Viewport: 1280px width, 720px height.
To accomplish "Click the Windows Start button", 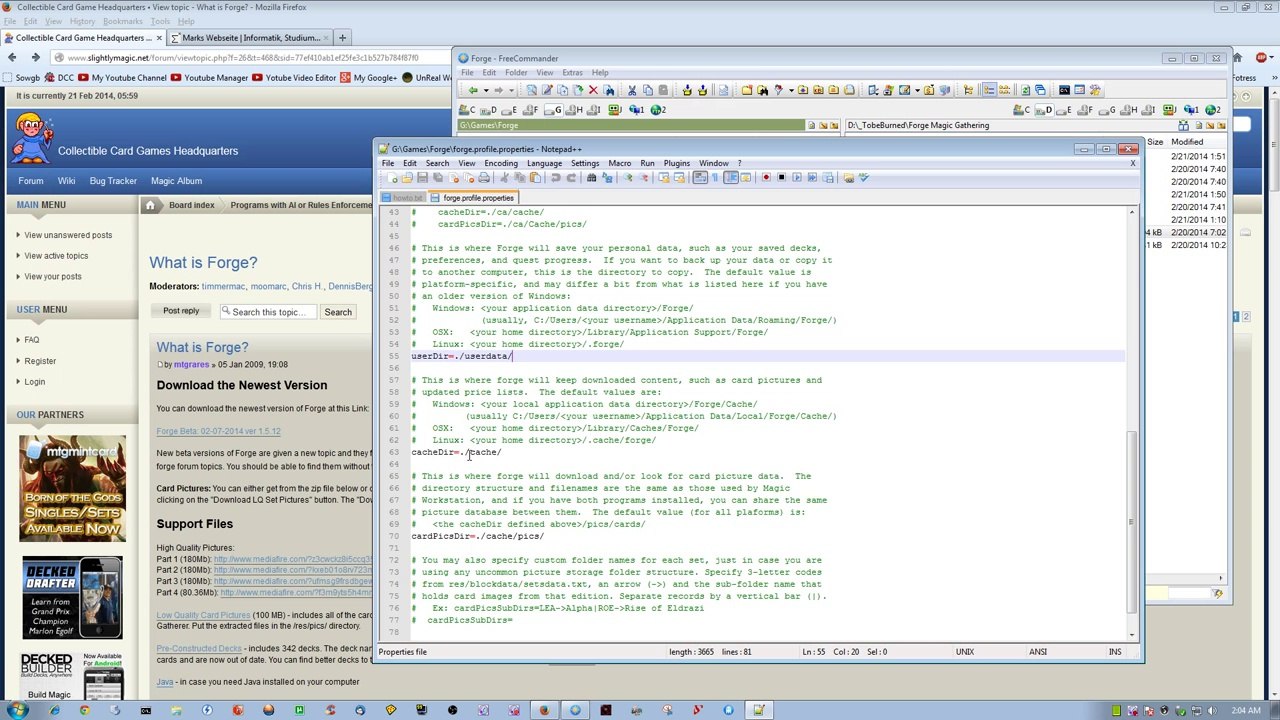I will [x=17, y=710].
